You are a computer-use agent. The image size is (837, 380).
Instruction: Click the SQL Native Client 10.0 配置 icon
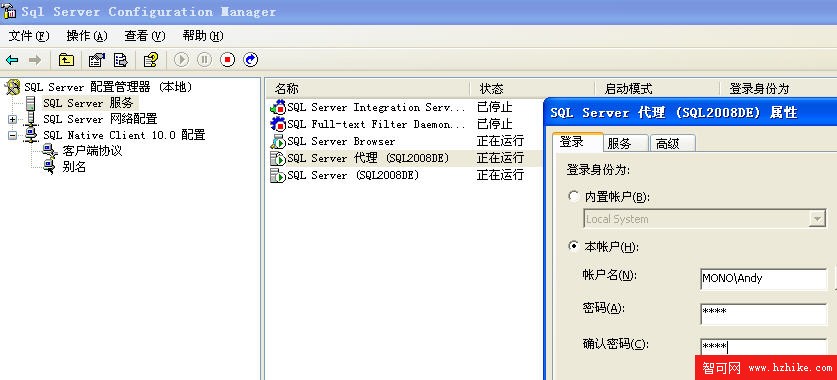tap(31, 135)
